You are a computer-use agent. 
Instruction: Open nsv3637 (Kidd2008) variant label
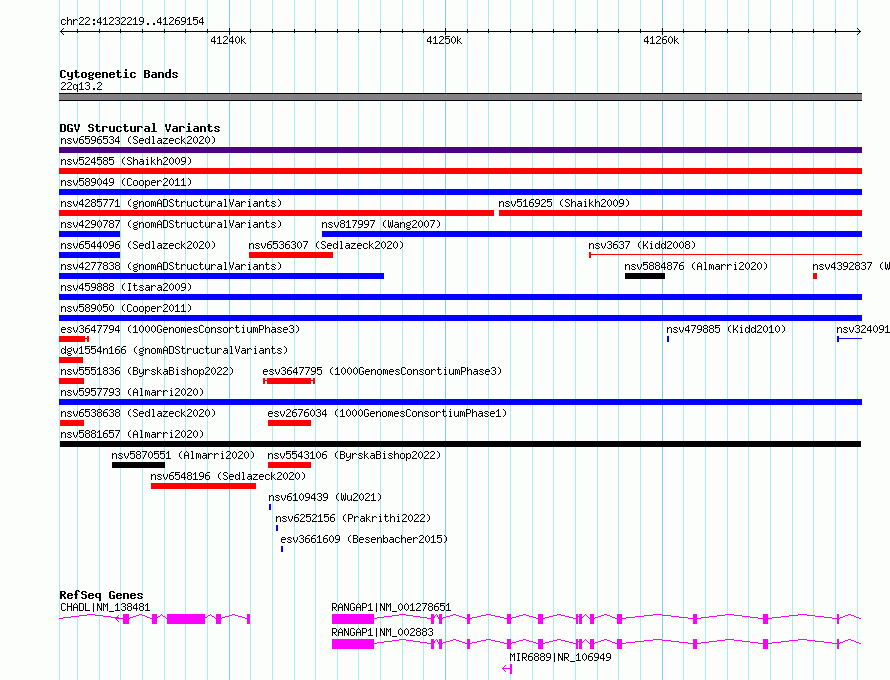click(642, 245)
